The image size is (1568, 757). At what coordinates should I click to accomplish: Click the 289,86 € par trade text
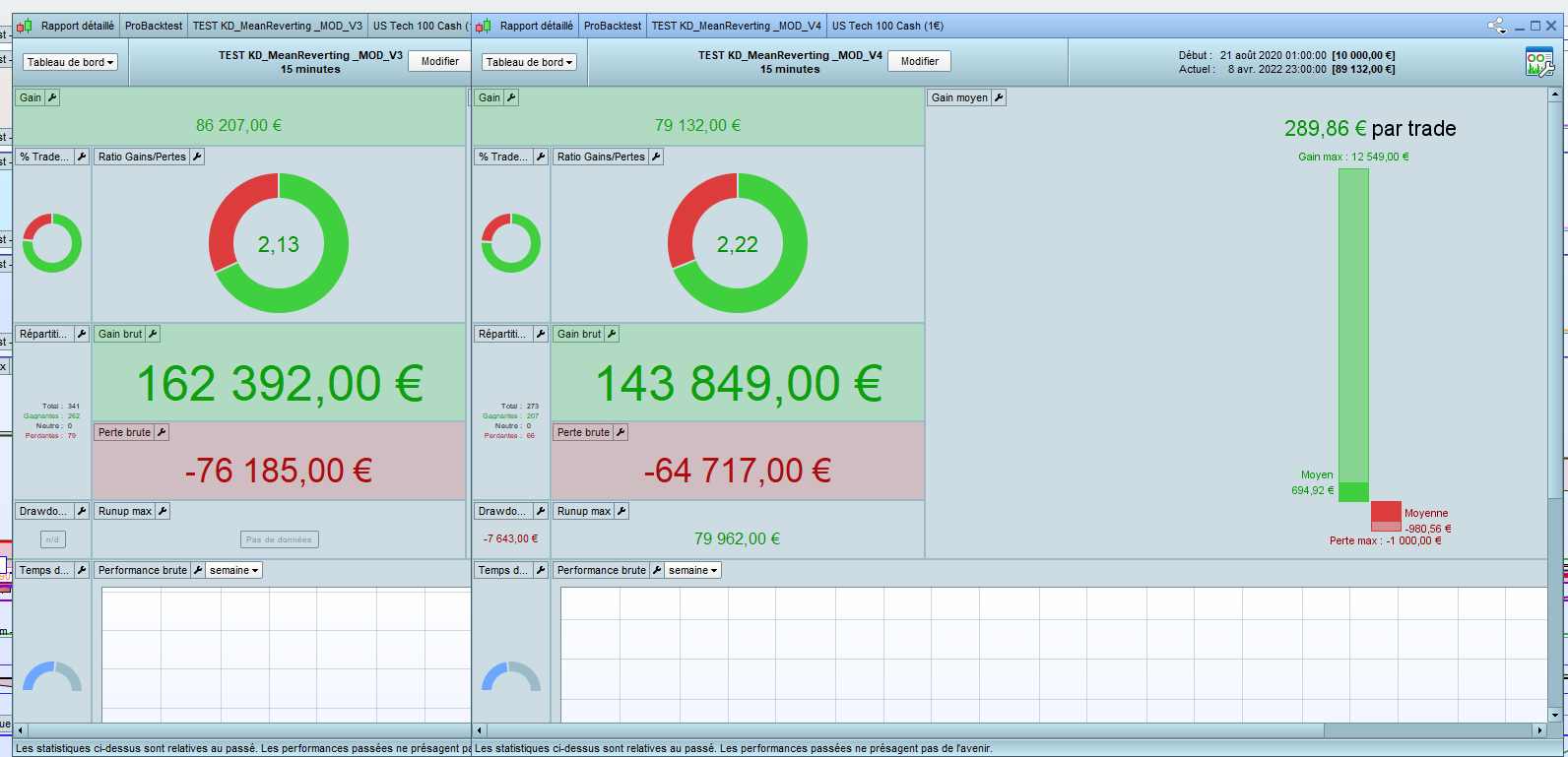pyautogui.click(x=1370, y=129)
